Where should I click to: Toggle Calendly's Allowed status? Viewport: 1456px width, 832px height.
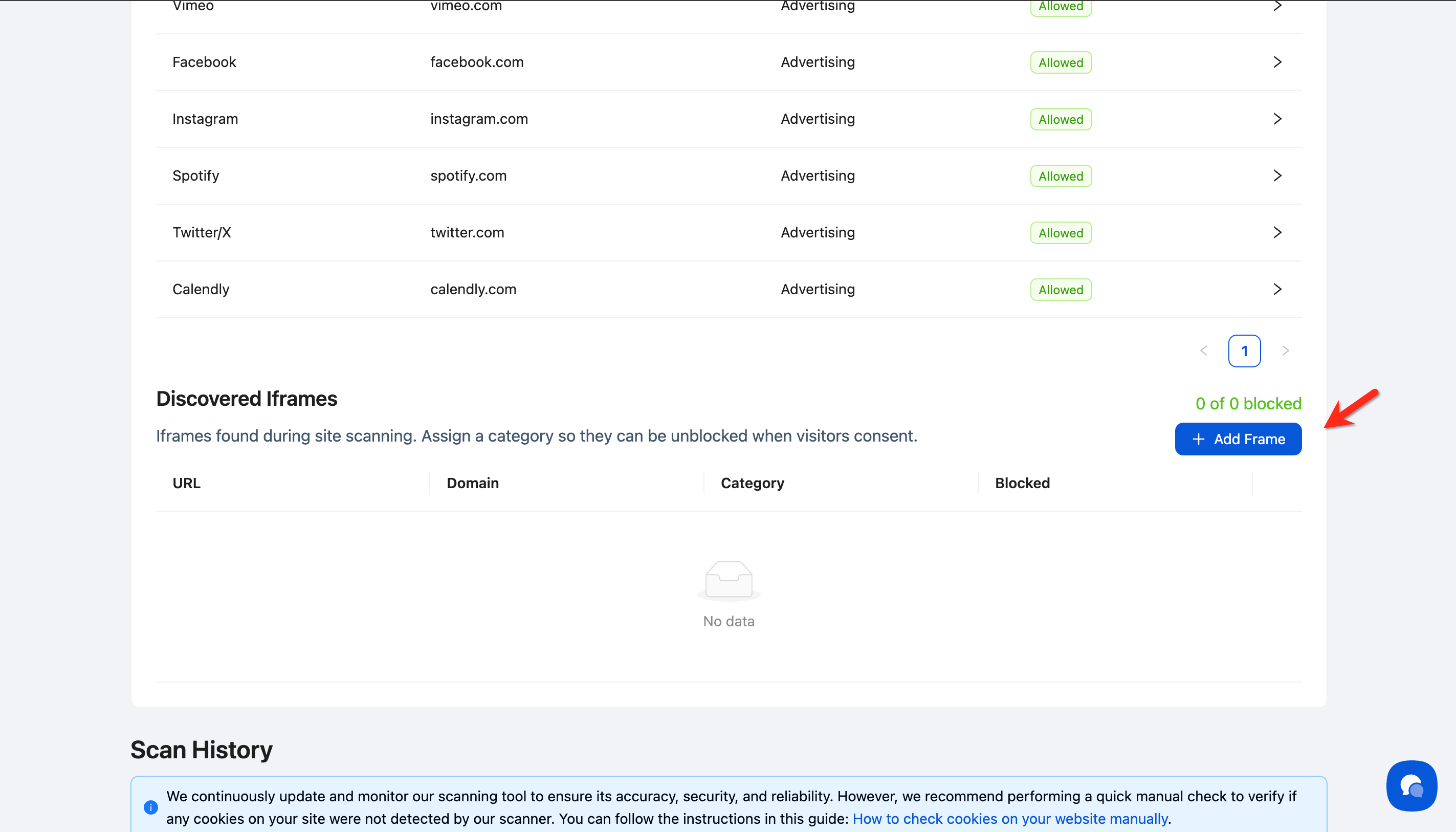coord(1060,289)
